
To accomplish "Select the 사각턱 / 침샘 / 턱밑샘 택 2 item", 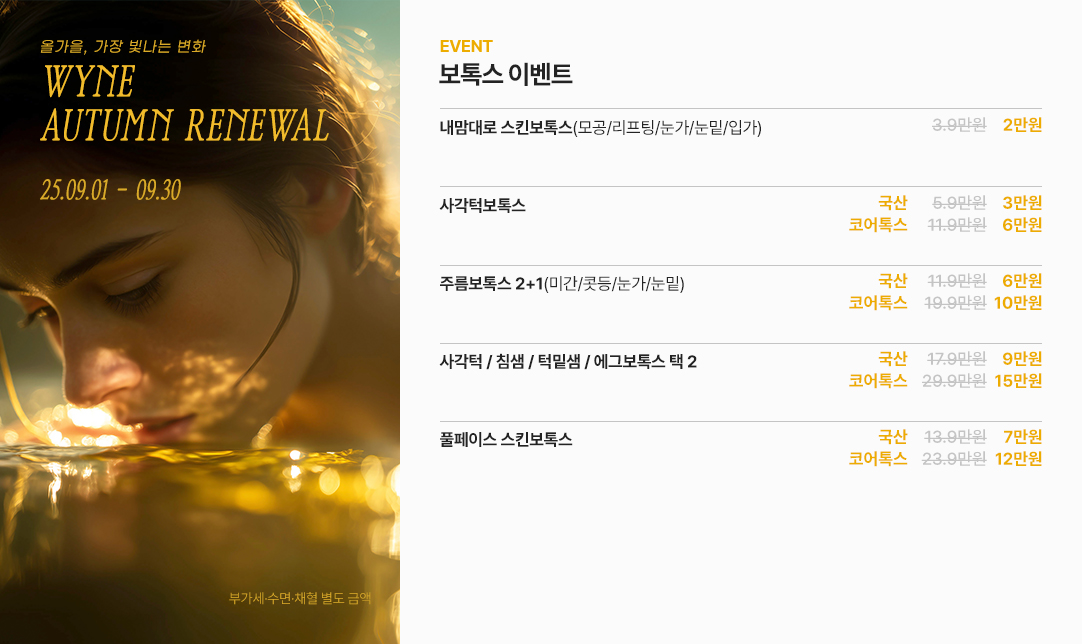I will [x=568, y=362].
